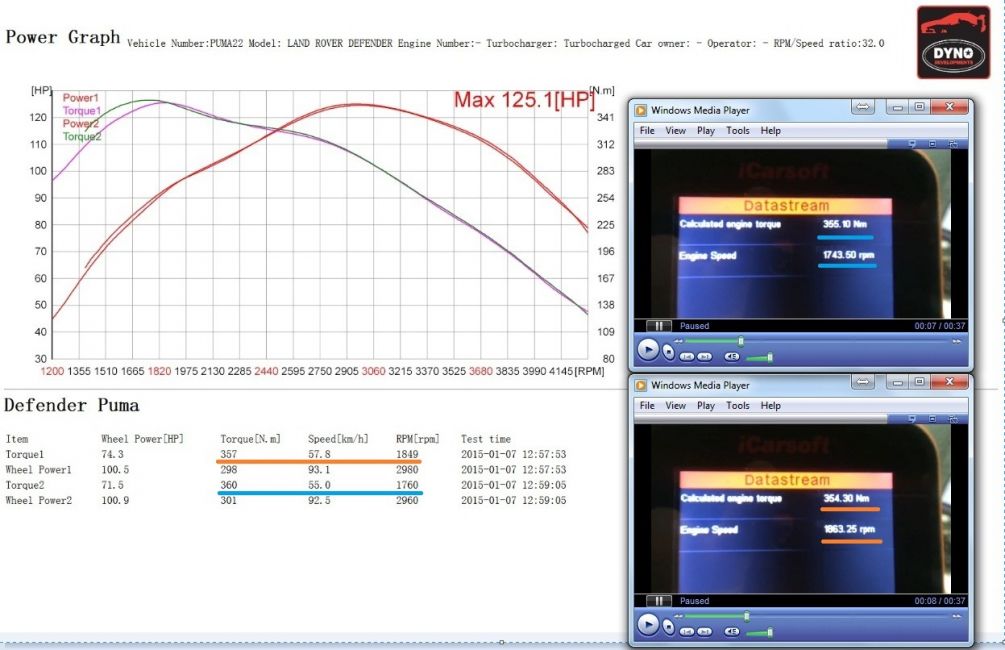Click the Torque1 row label in the table
1005x650 pixels.
25,454
